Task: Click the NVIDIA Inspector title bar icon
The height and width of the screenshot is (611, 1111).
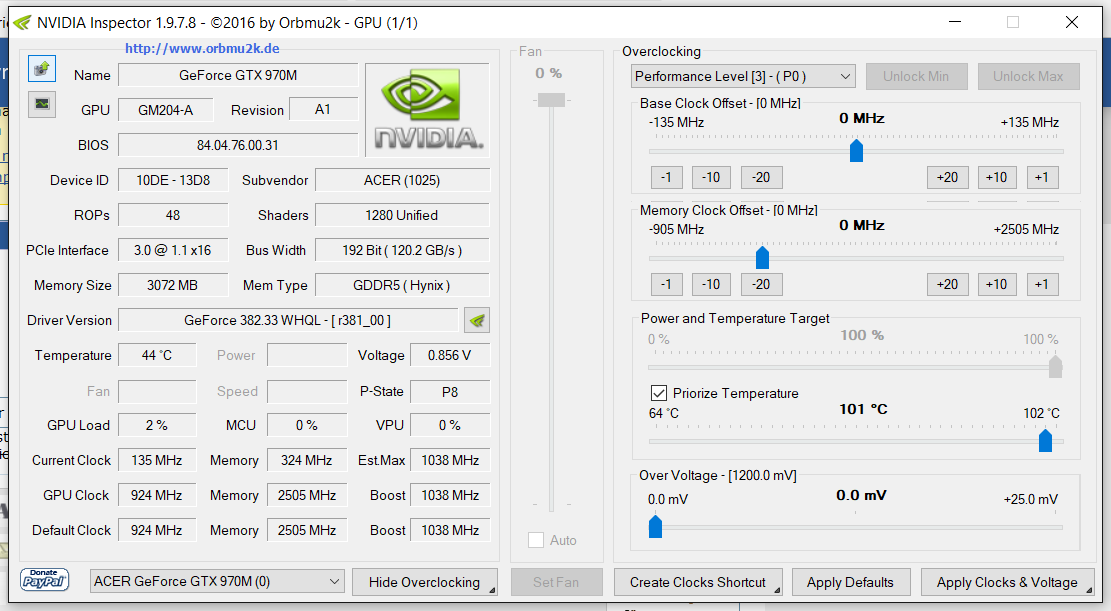Action: tap(23, 23)
